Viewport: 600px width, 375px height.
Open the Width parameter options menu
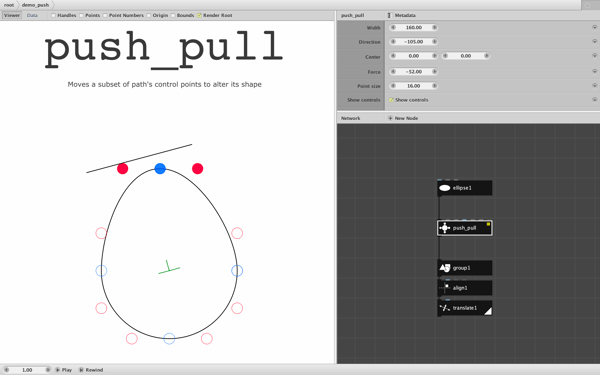pyautogui.click(x=594, y=27)
